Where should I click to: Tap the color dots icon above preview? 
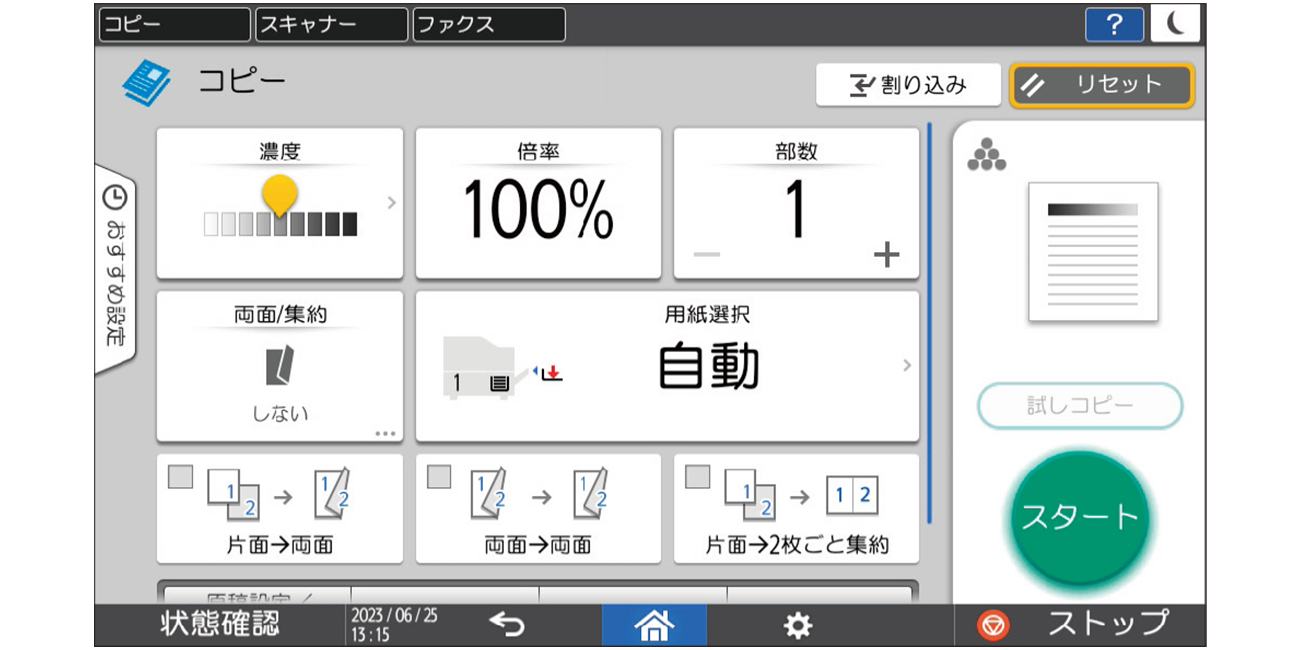[987, 154]
